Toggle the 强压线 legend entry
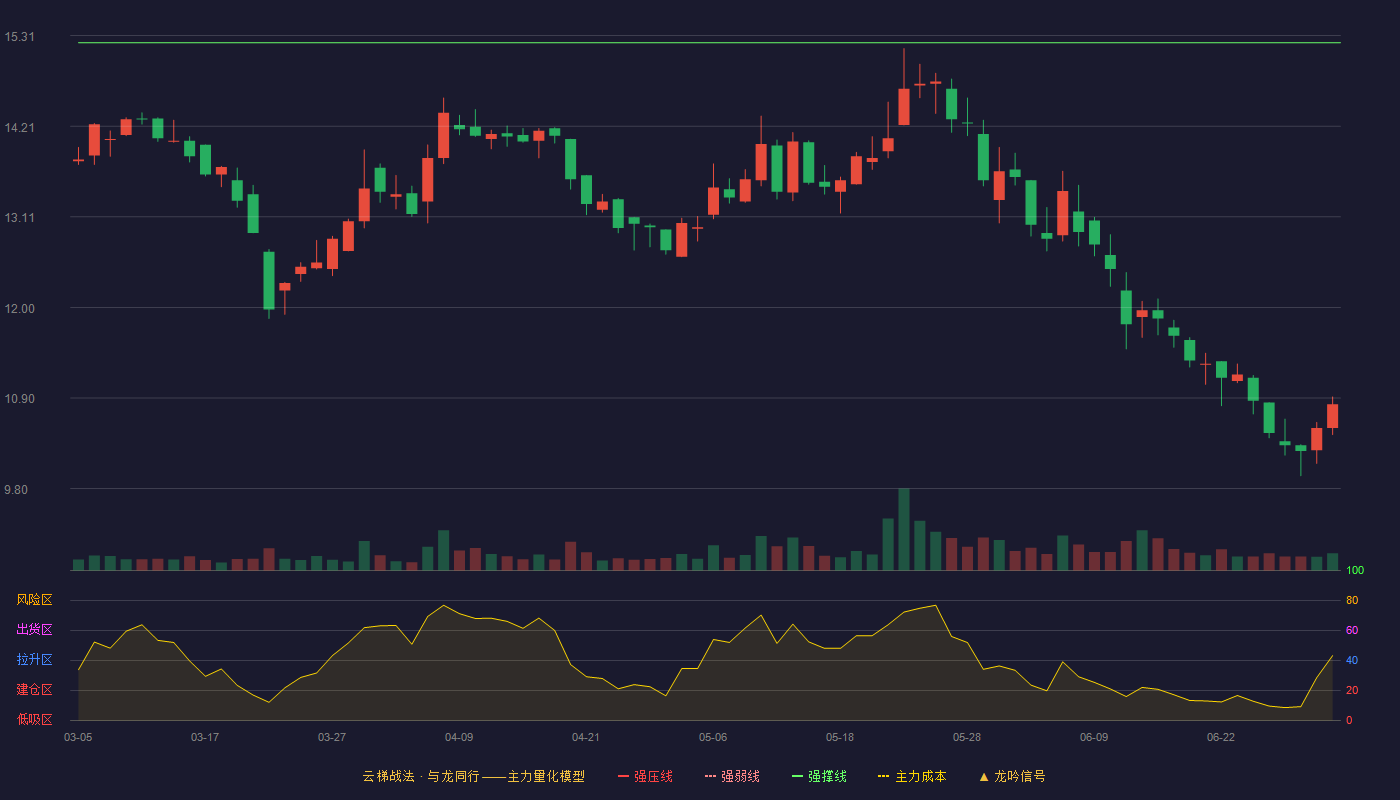Image resolution: width=1400 pixels, height=800 pixels. (x=645, y=776)
